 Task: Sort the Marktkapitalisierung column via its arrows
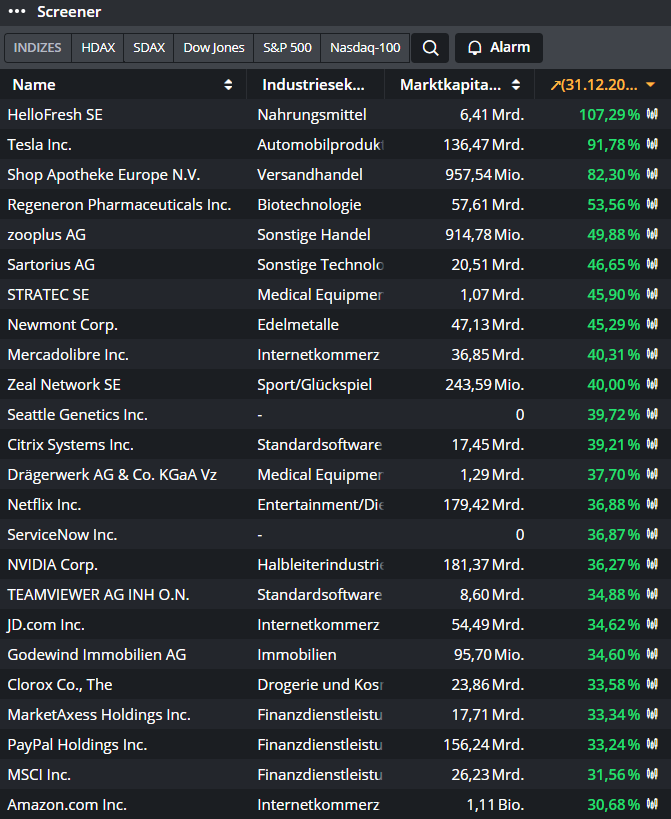pos(515,85)
